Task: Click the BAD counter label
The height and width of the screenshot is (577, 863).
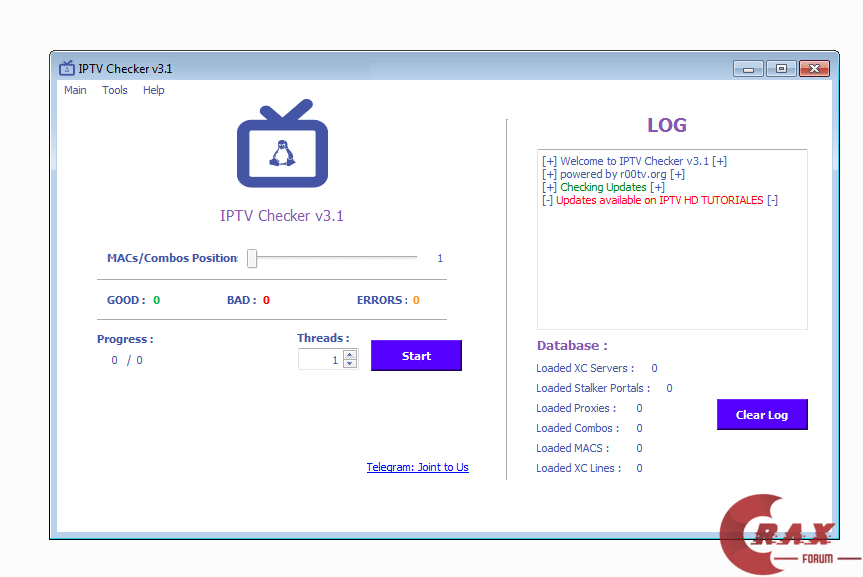Action: [x=242, y=300]
